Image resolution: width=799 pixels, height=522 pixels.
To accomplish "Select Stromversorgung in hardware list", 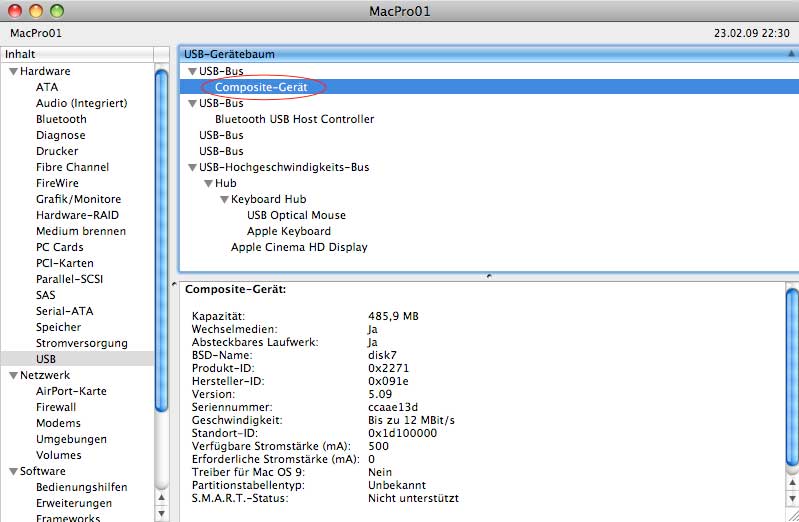I will point(82,343).
